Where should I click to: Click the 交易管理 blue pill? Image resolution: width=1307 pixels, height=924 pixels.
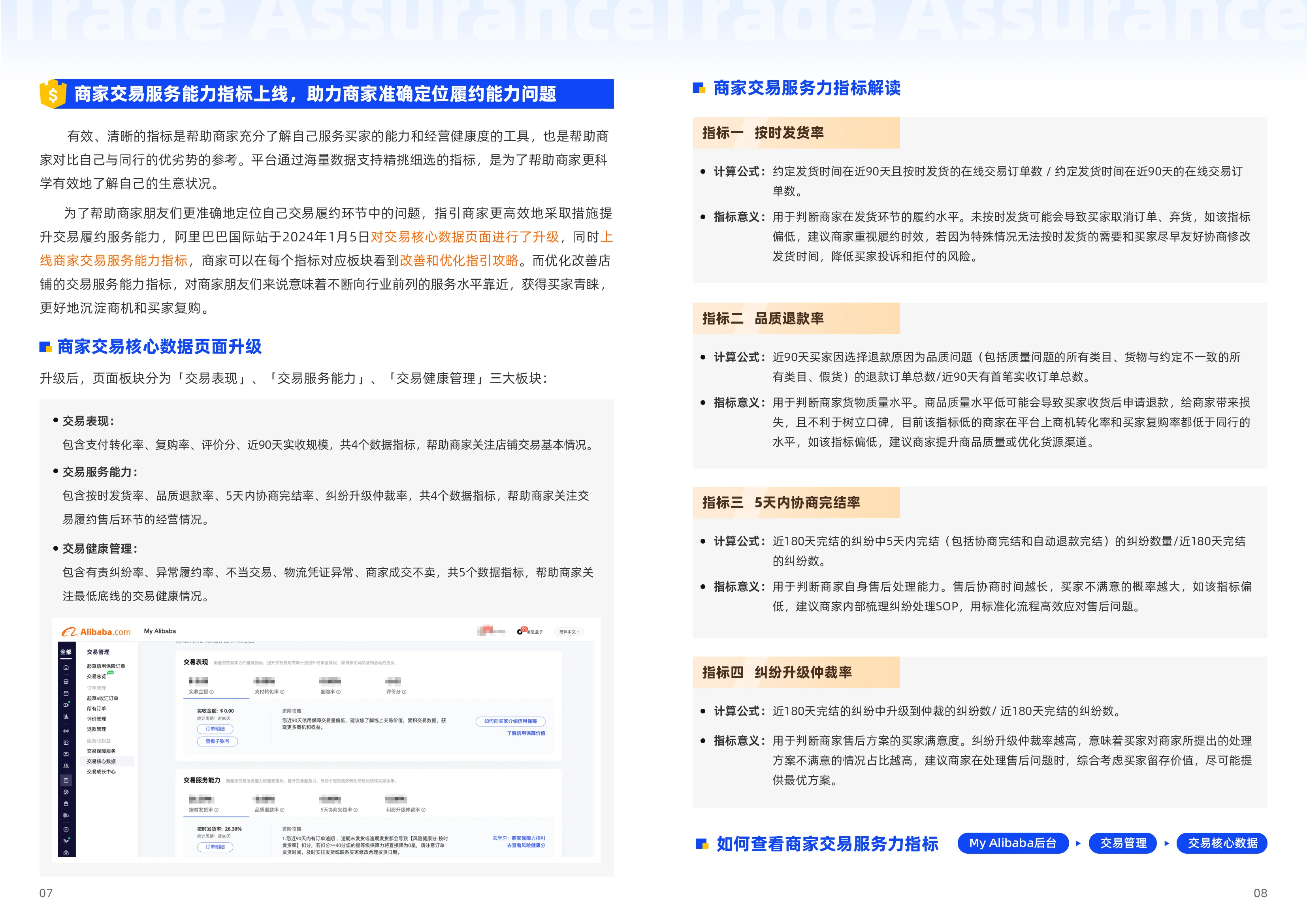click(1123, 843)
